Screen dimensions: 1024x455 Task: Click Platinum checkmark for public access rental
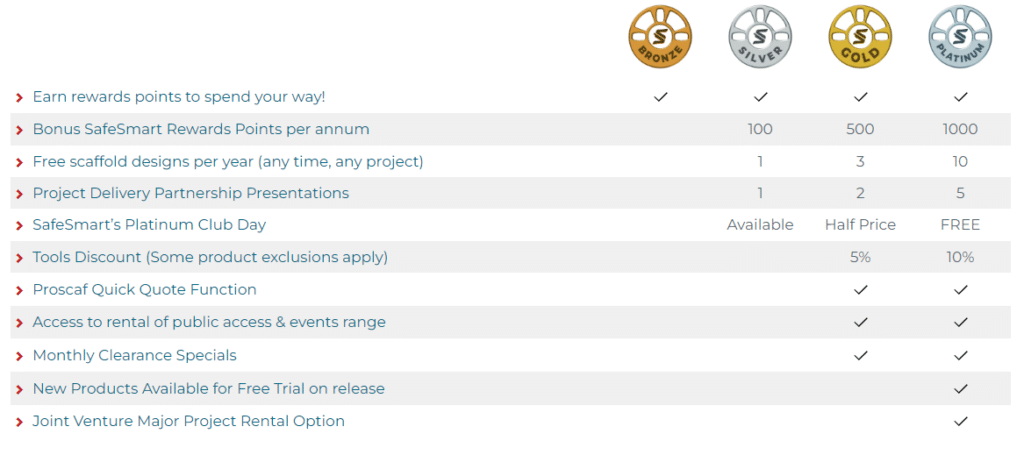pos(960,322)
